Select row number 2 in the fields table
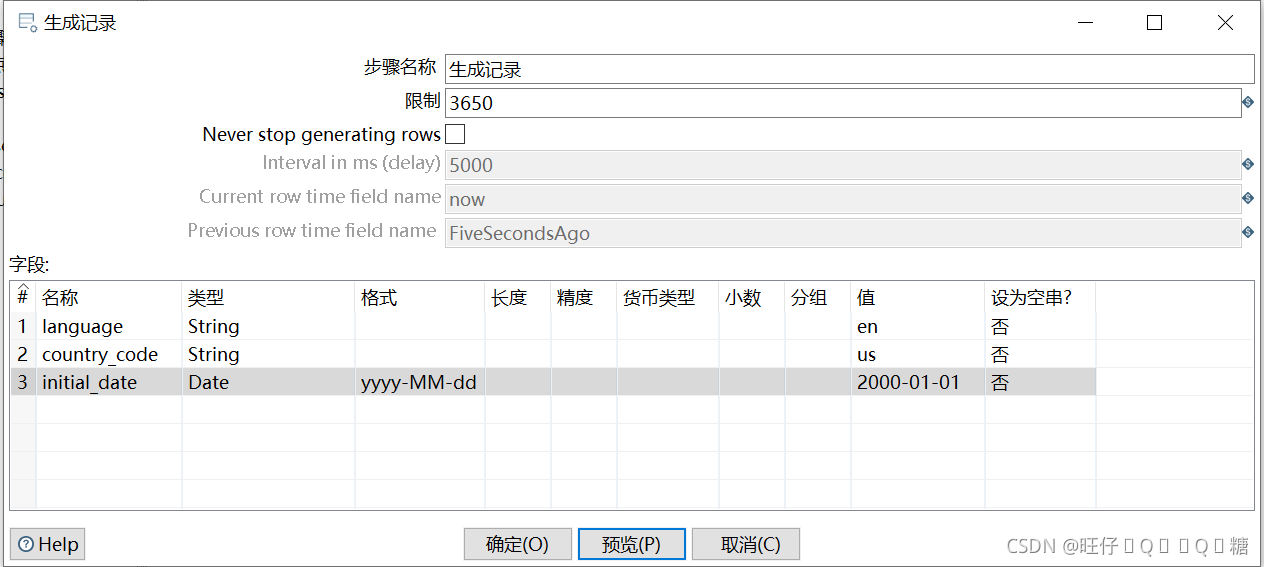 point(23,354)
